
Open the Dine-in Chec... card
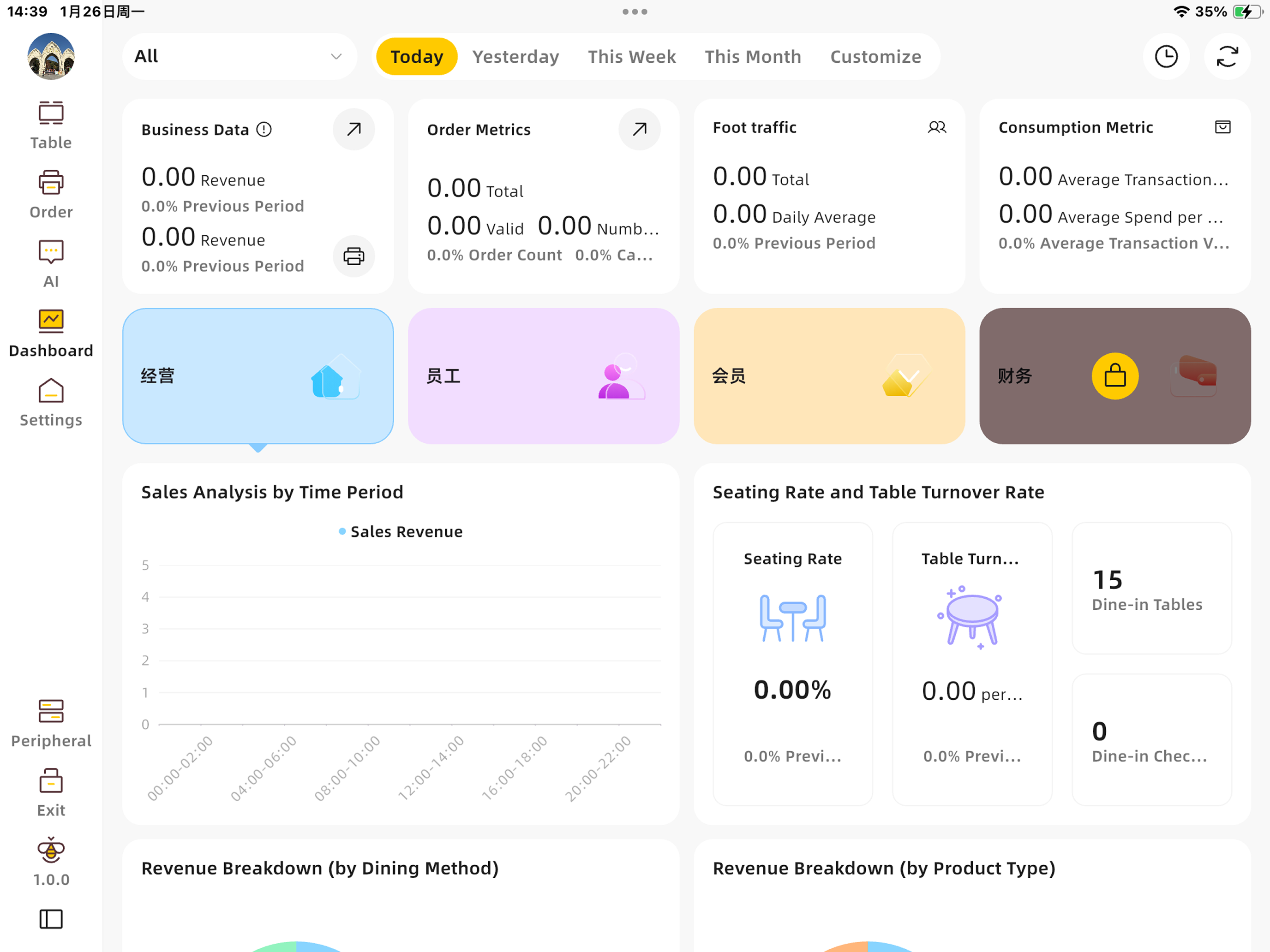click(x=1152, y=740)
